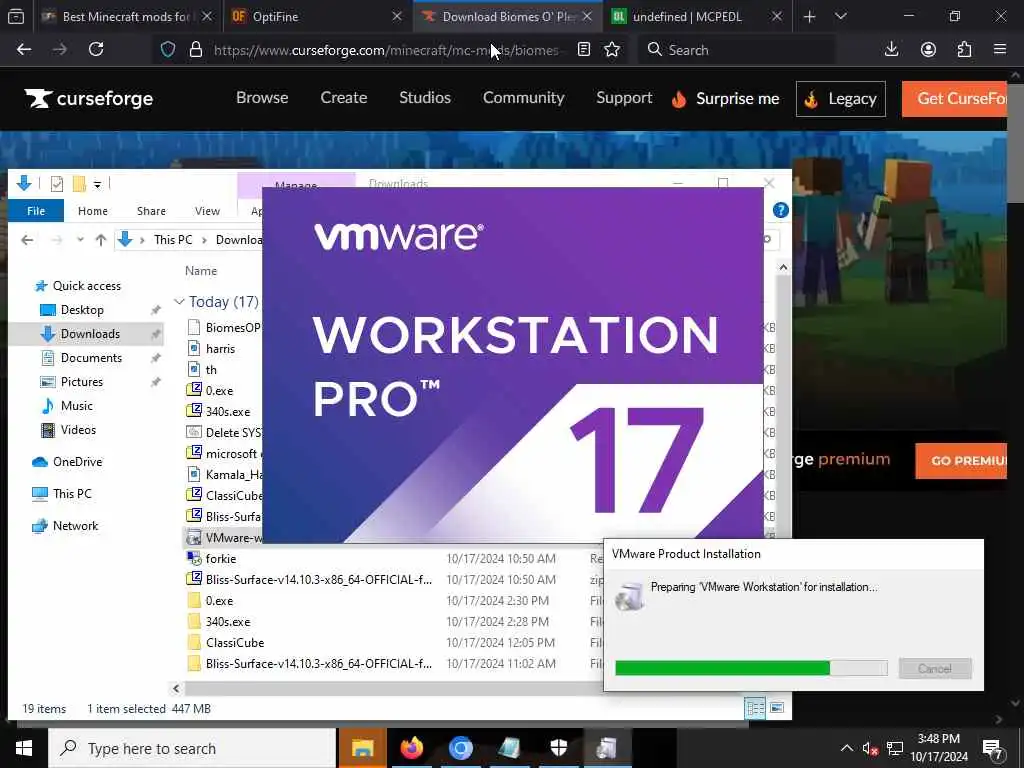Click the curseforge logo

[89, 99]
